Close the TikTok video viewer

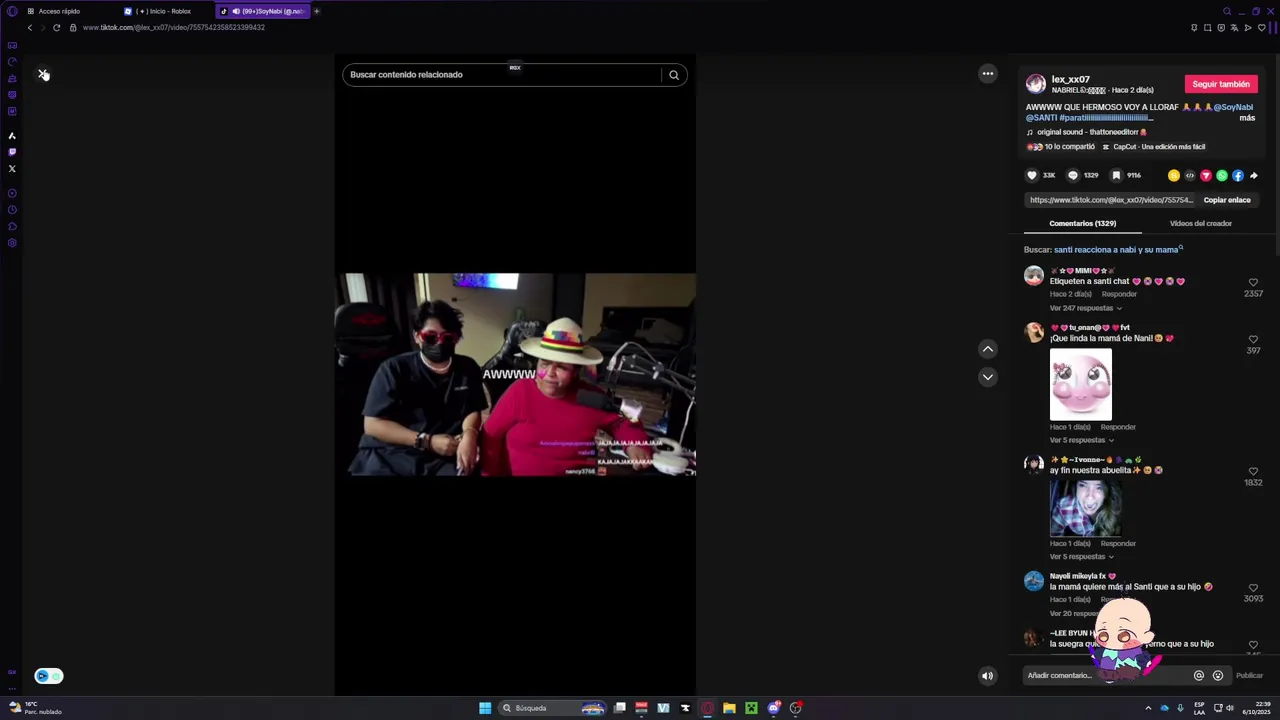(43, 74)
